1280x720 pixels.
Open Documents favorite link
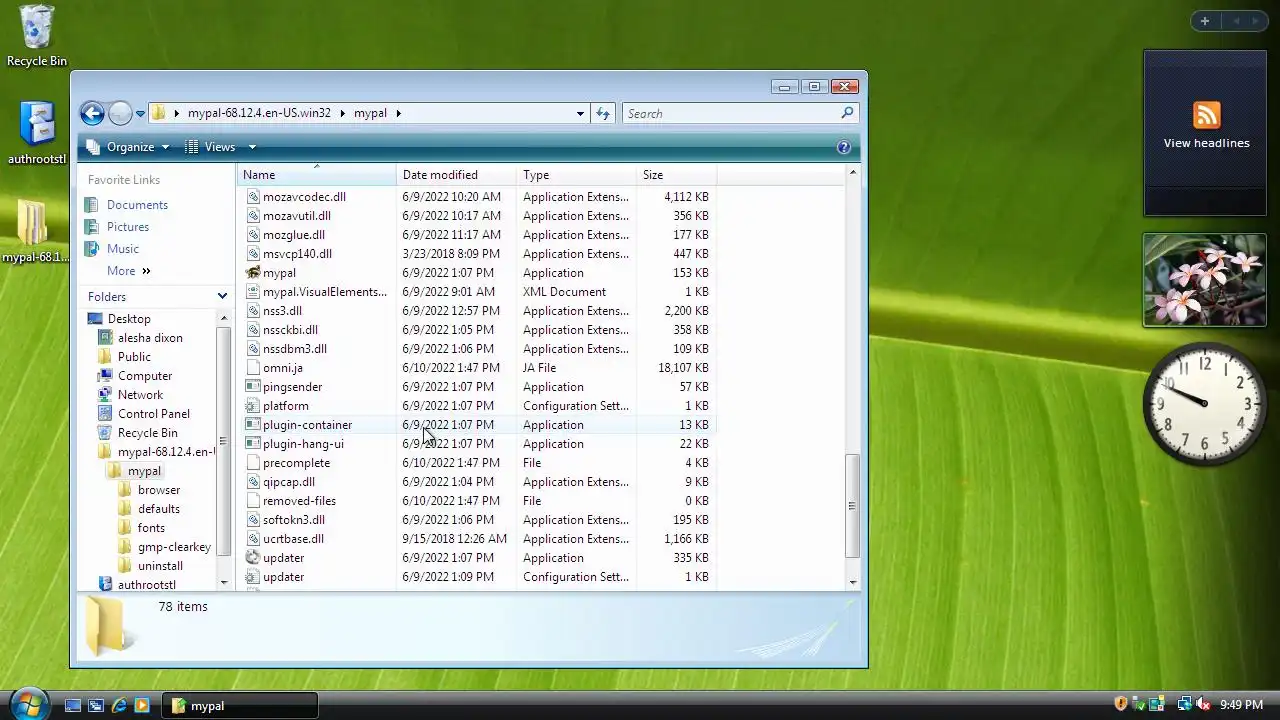pyautogui.click(x=137, y=205)
